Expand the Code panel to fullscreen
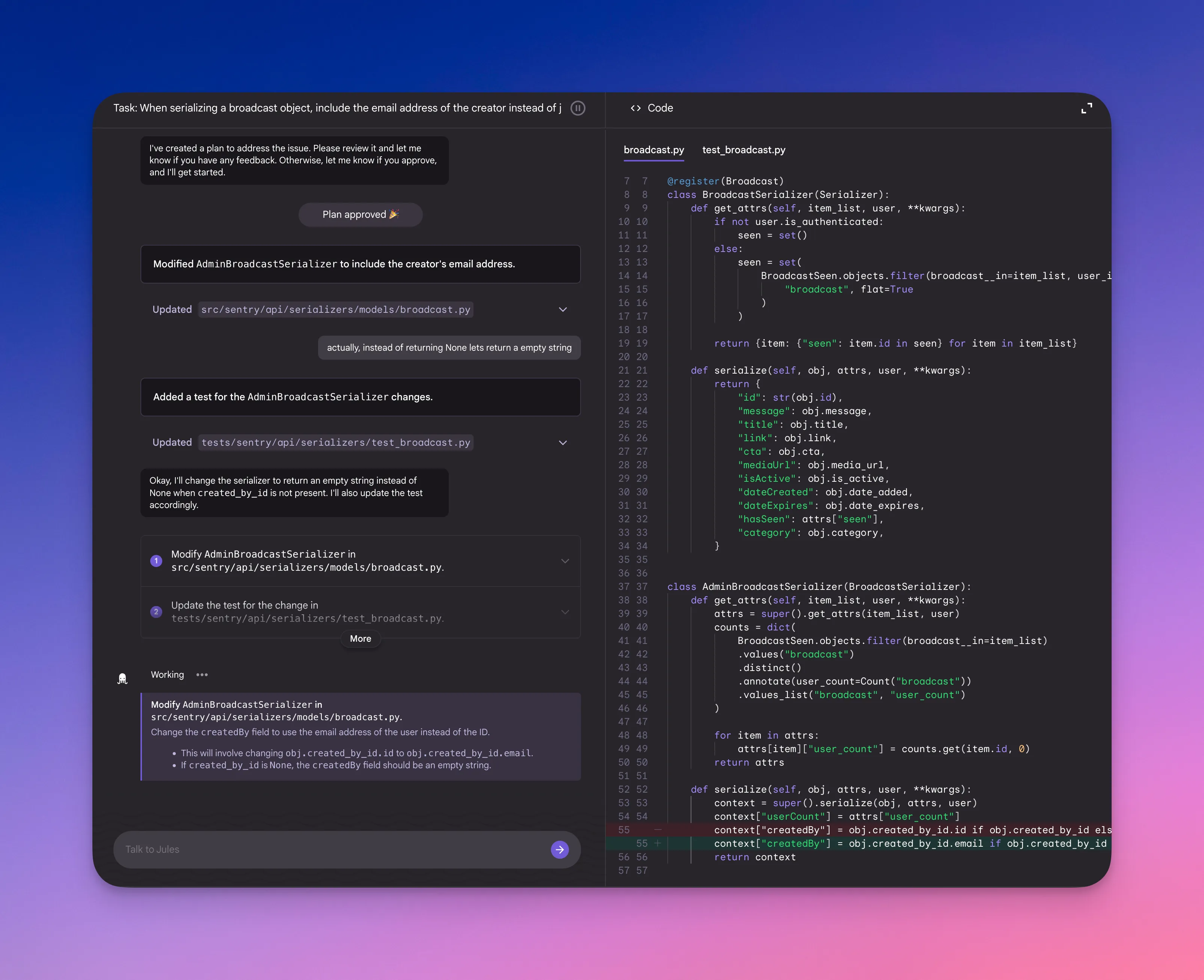Viewport: 1204px width, 980px height. 1086,108
